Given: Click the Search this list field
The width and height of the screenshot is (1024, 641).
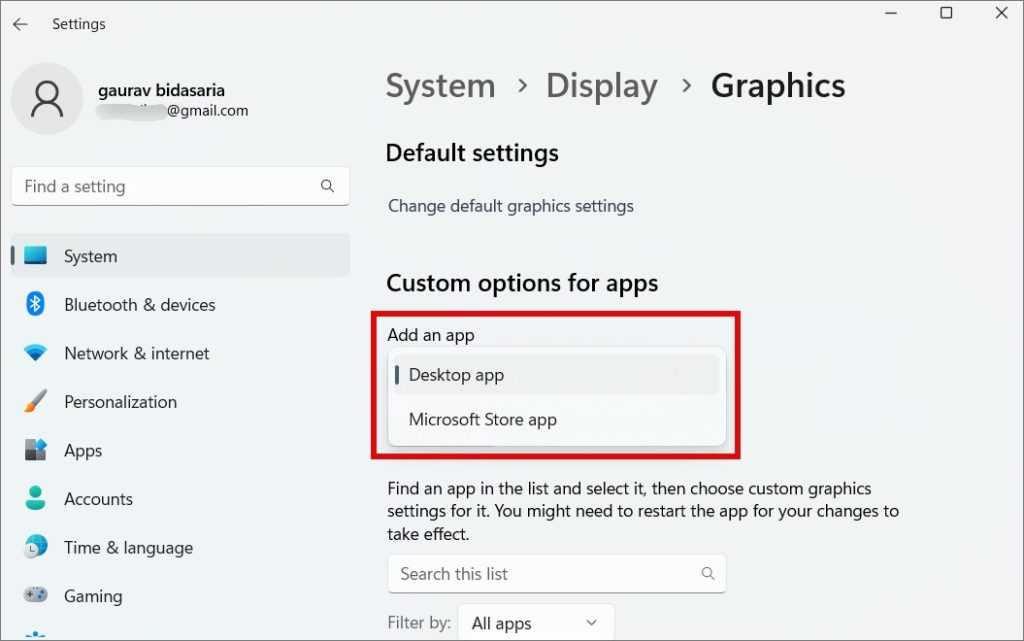Looking at the screenshot, I should 556,574.
